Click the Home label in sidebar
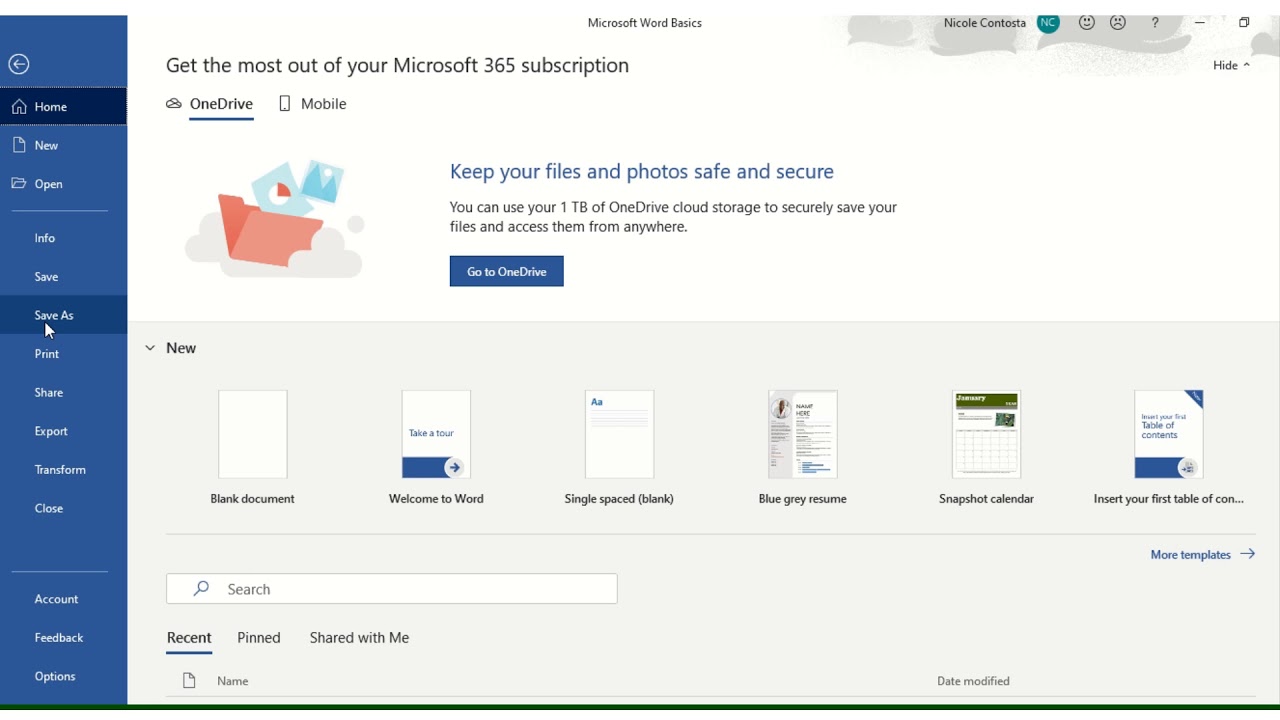1280x720 pixels. [x=51, y=107]
